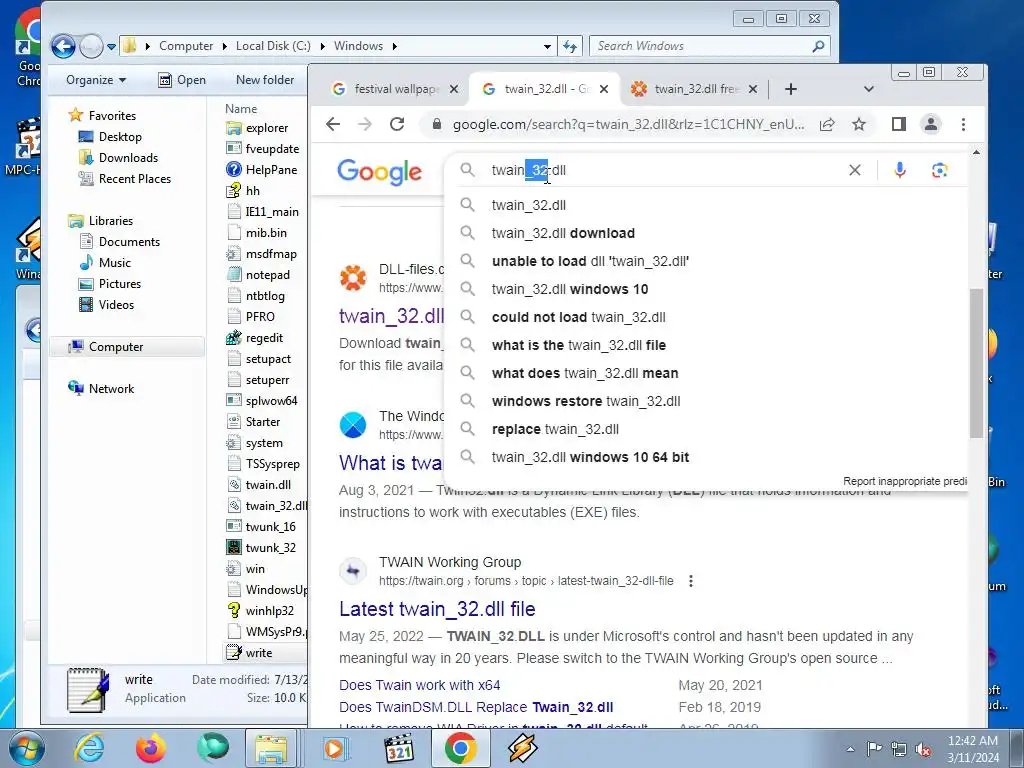This screenshot has width=1024, height=768.
Task: Click the Explorer search magnifier icon
Action: tap(818, 46)
